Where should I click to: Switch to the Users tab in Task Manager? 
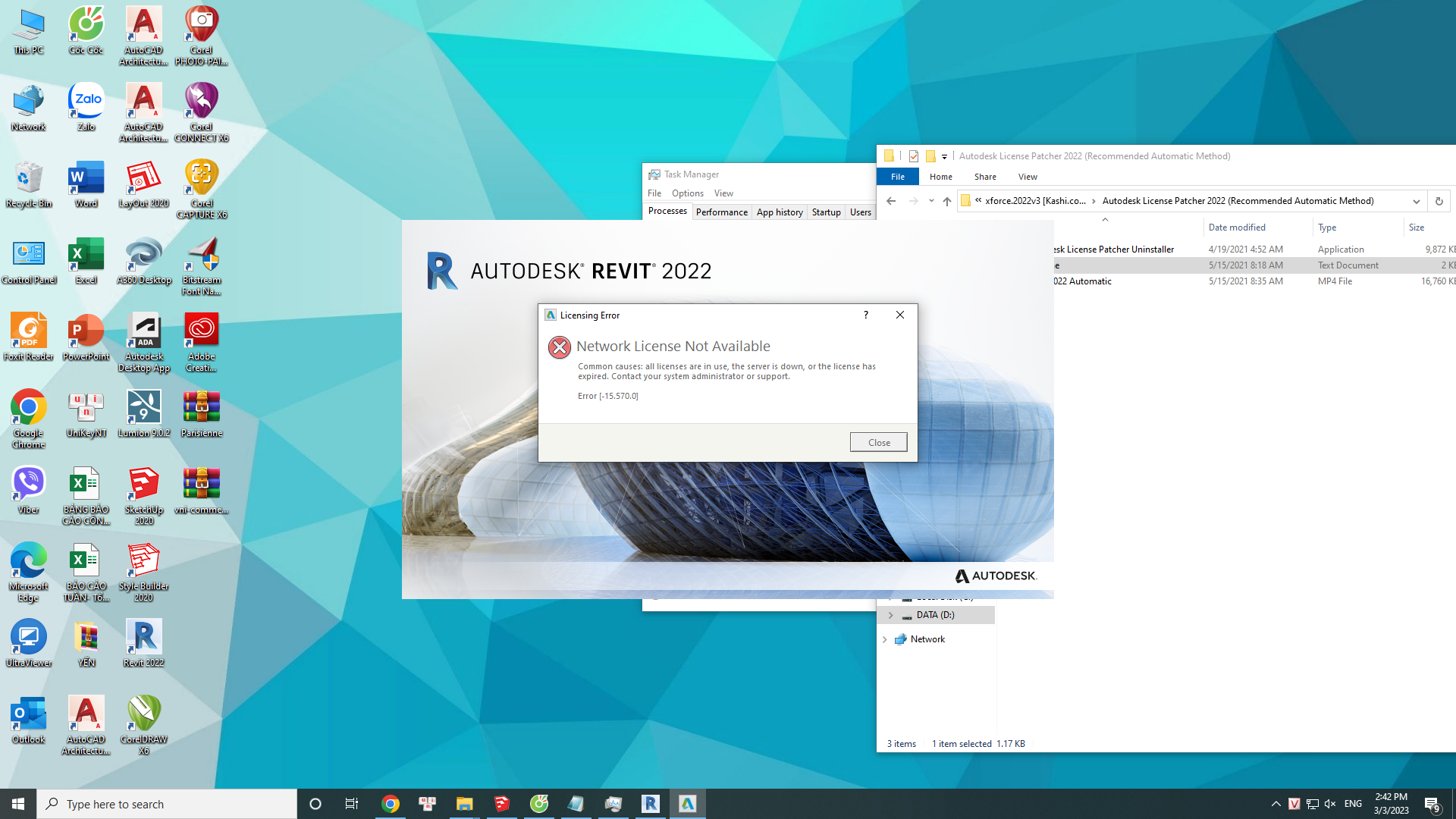tap(861, 212)
